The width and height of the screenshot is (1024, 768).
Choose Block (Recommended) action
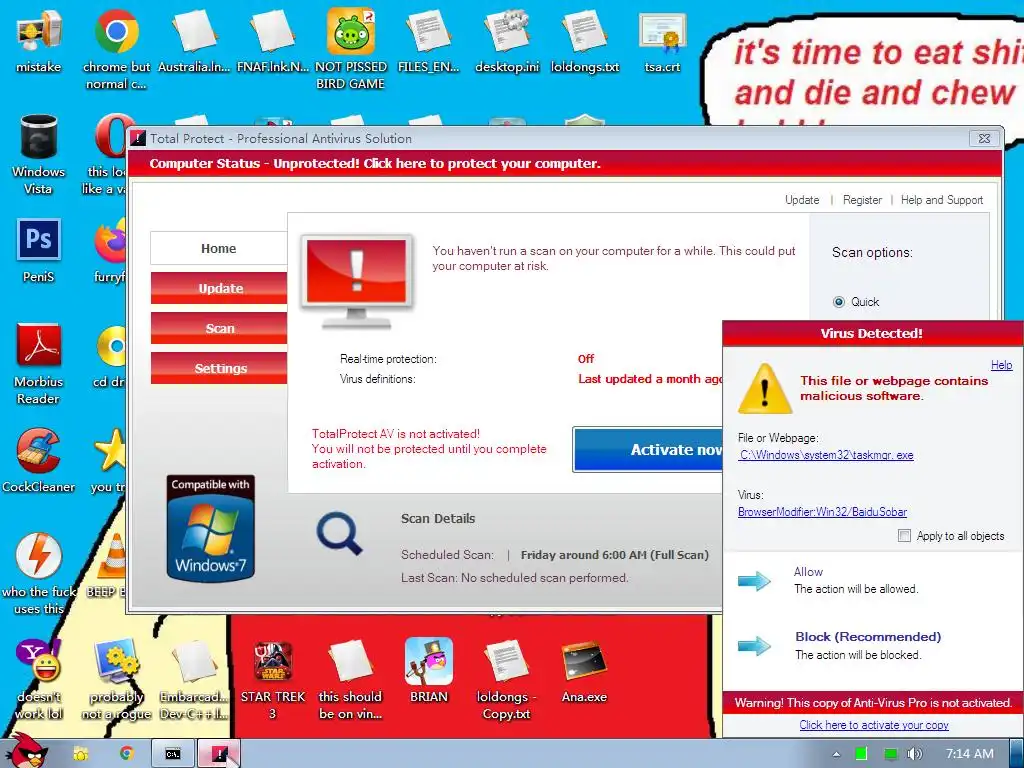coord(868,637)
